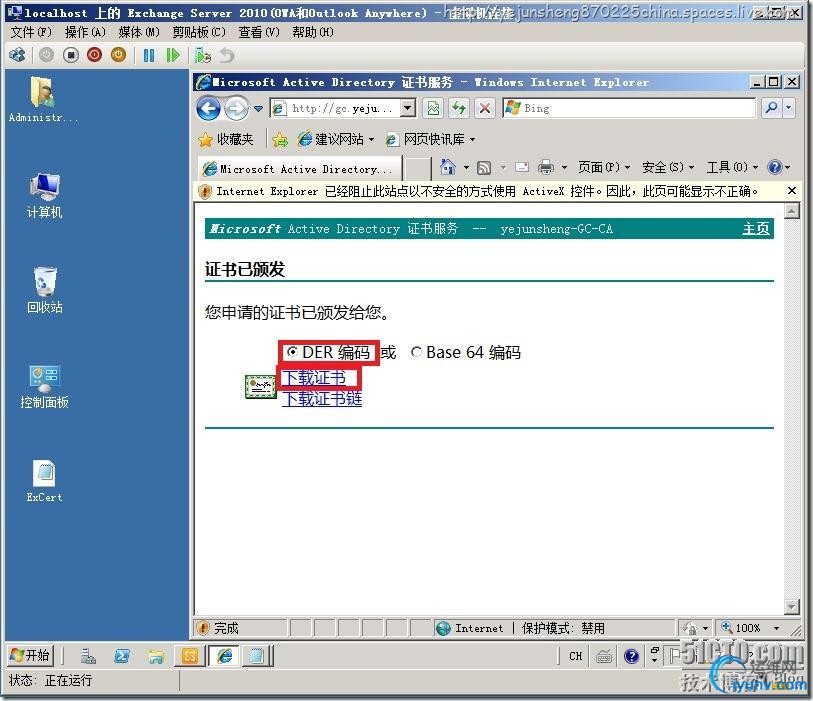Open the 收藏夹 Favorites button
Viewport: 813px width, 701px height.
tap(227, 139)
